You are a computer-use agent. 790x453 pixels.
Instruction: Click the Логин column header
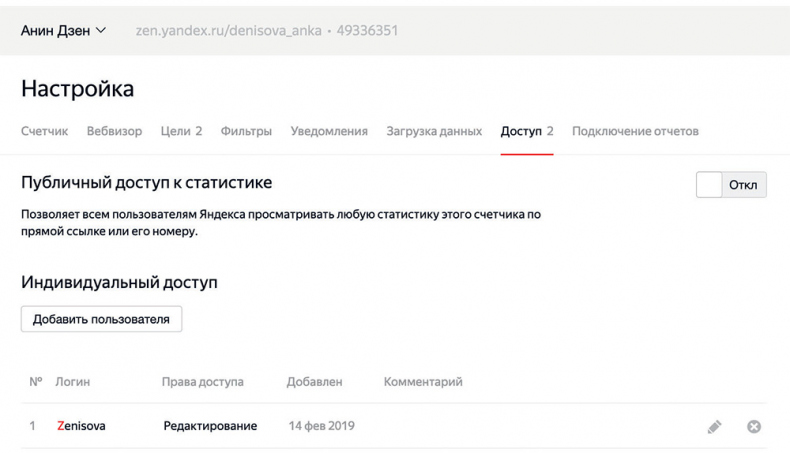[73, 382]
